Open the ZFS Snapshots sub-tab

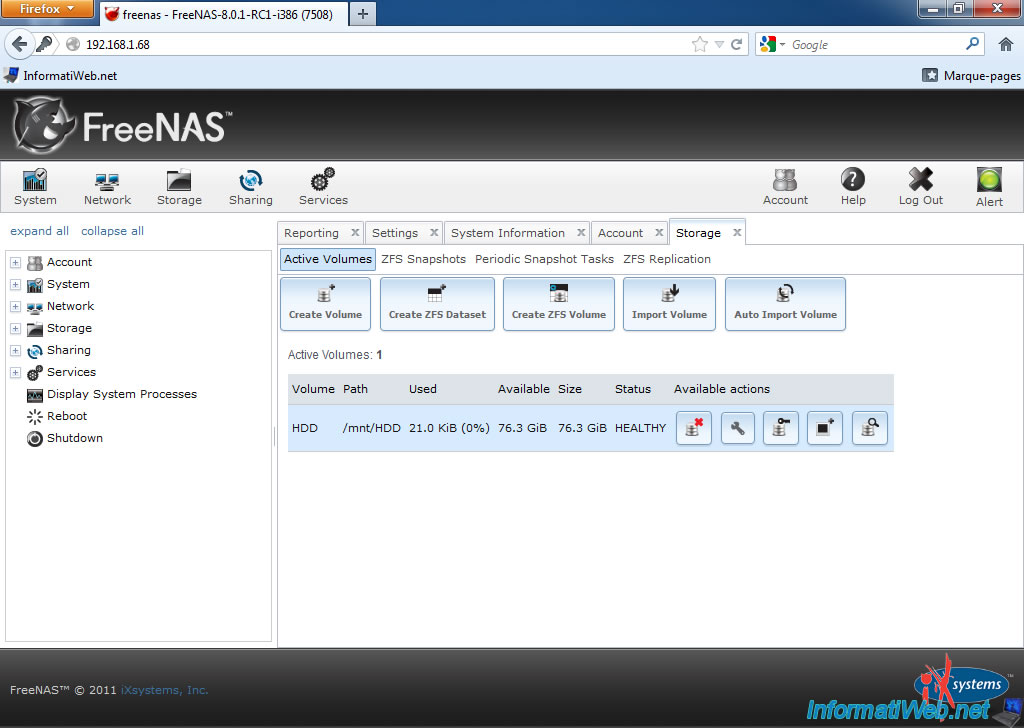(x=423, y=259)
